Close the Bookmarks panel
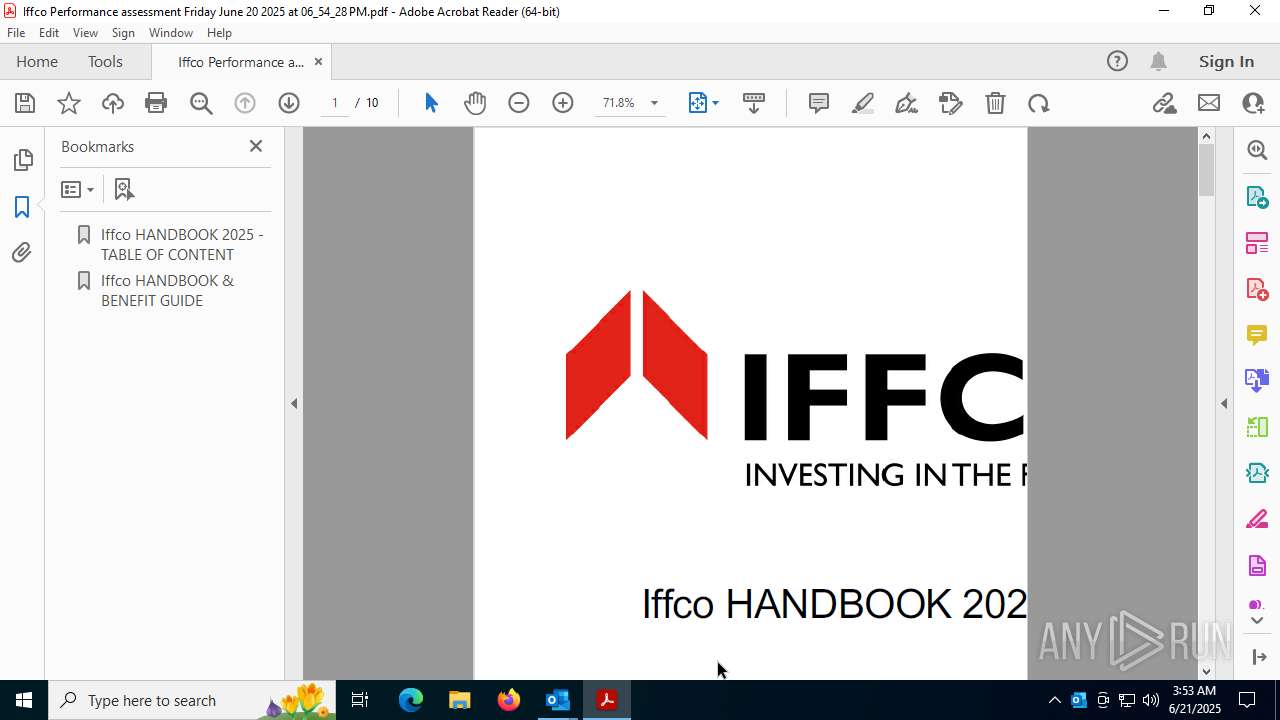Screen dimensions: 1280x720 click(256, 146)
